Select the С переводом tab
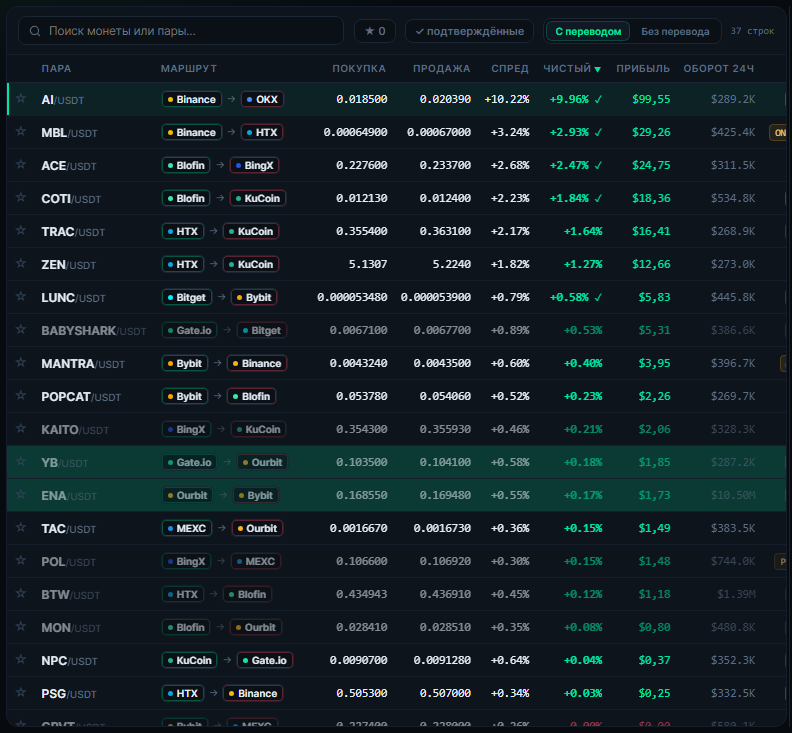This screenshot has height=733, width=792. click(588, 31)
